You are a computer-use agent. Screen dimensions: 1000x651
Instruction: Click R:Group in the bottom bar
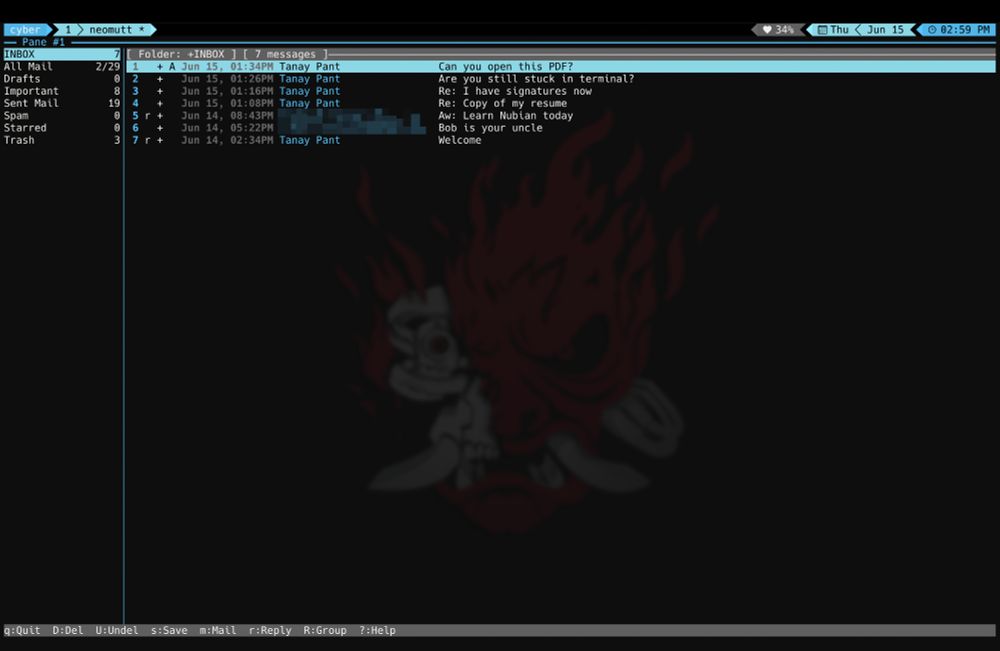(x=325, y=631)
